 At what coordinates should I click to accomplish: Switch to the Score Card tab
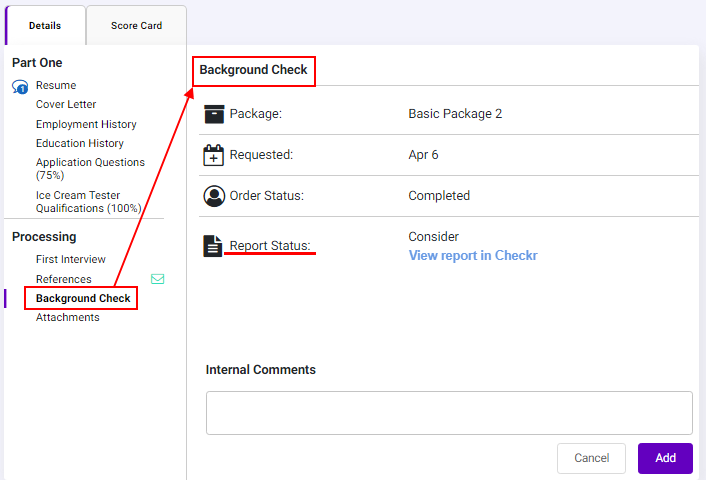[136, 26]
